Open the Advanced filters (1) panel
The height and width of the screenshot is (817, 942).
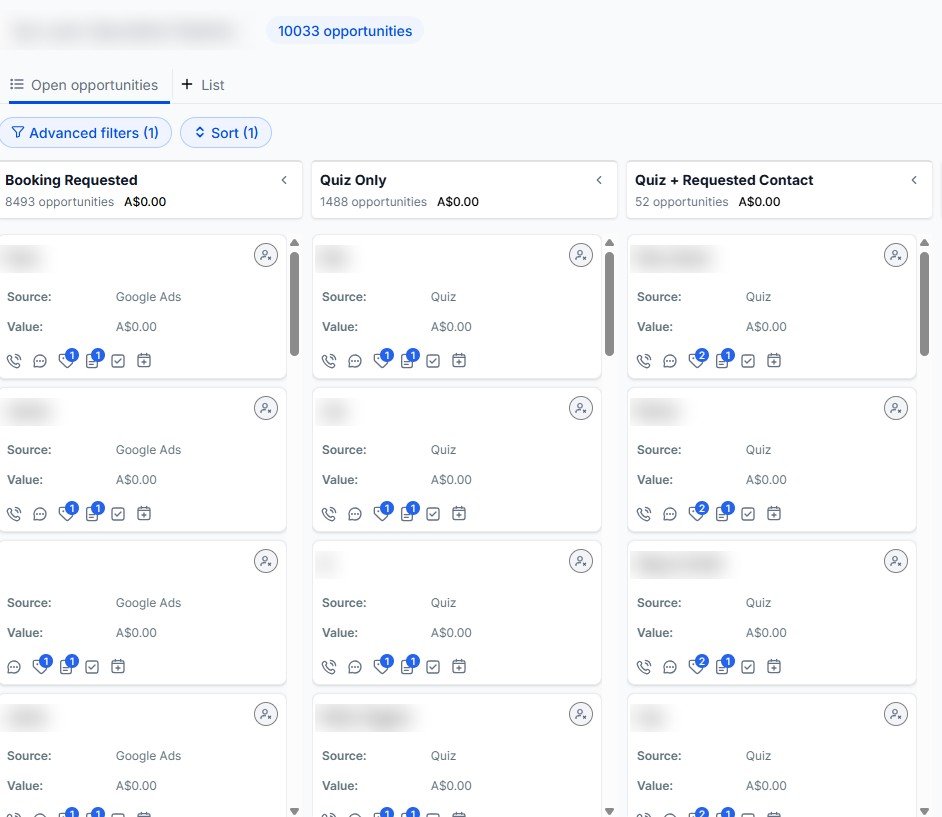click(85, 133)
